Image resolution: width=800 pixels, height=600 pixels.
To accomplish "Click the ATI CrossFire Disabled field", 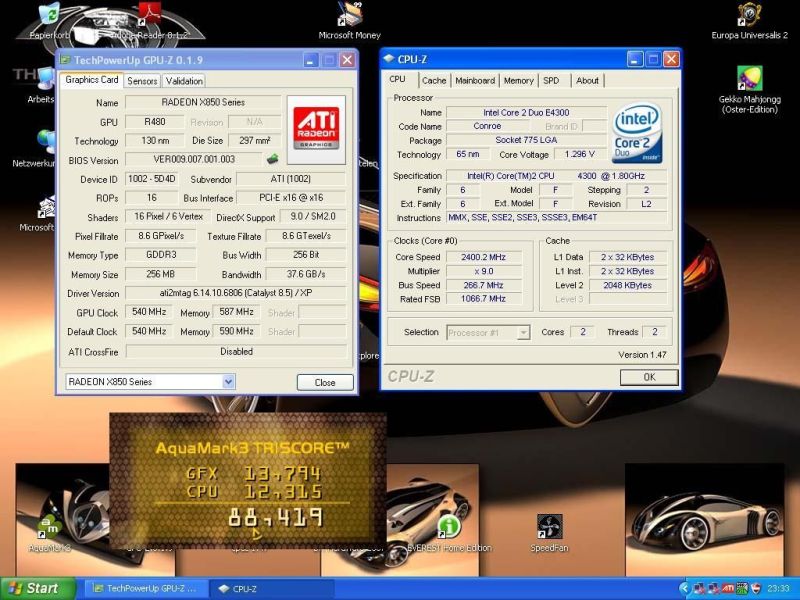I will point(236,351).
